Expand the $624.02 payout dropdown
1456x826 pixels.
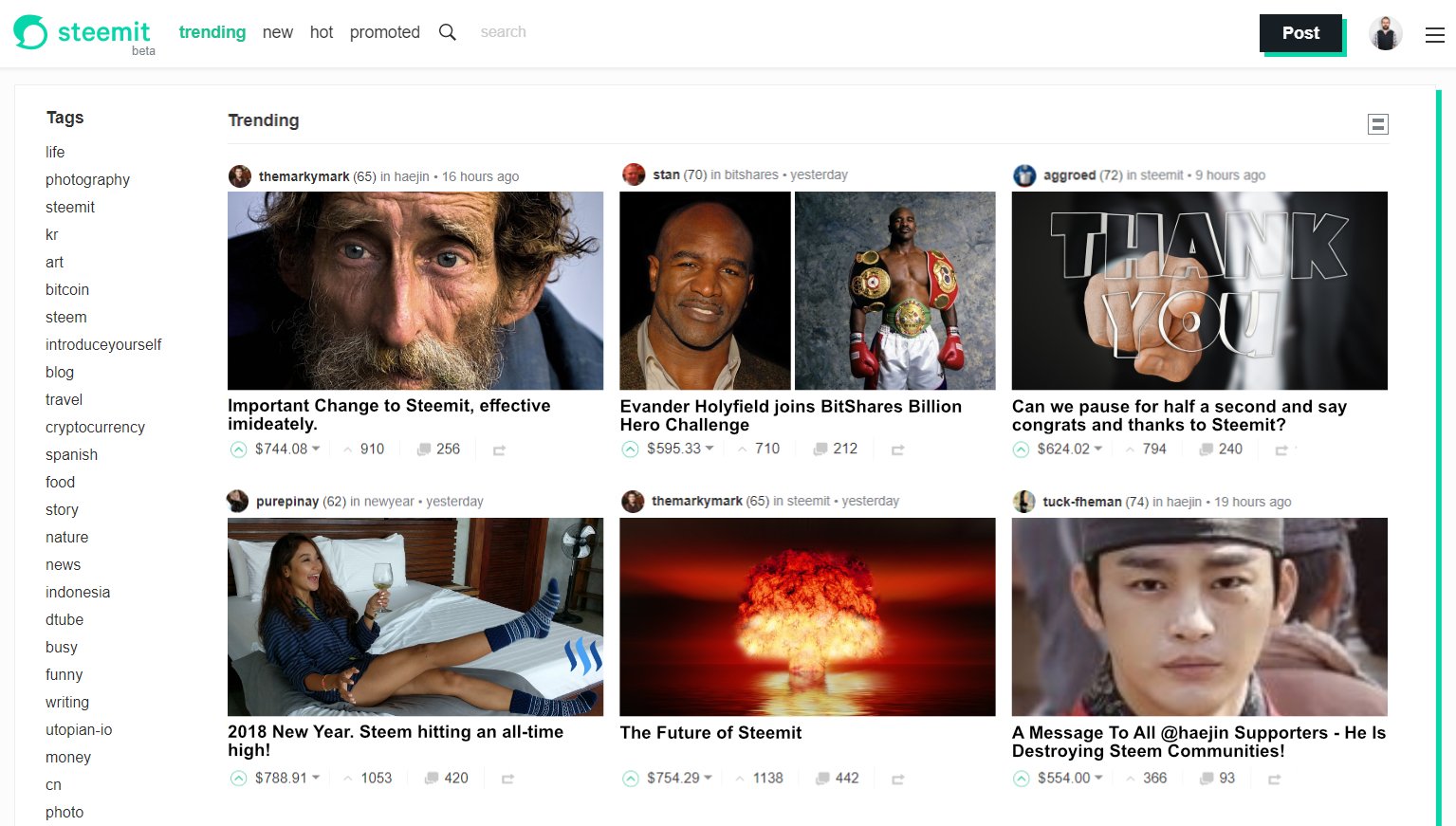tap(1098, 450)
